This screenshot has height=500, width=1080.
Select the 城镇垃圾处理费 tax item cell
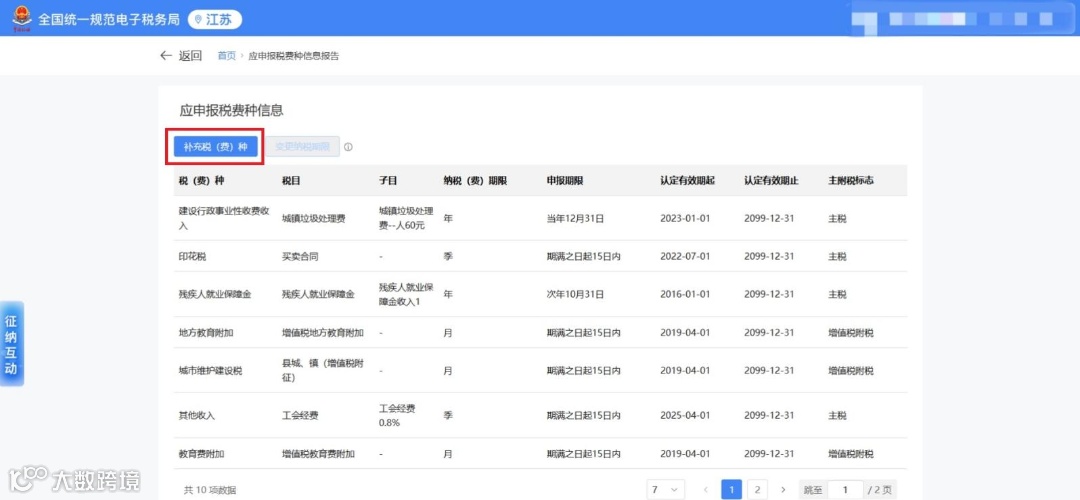(313, 218)
